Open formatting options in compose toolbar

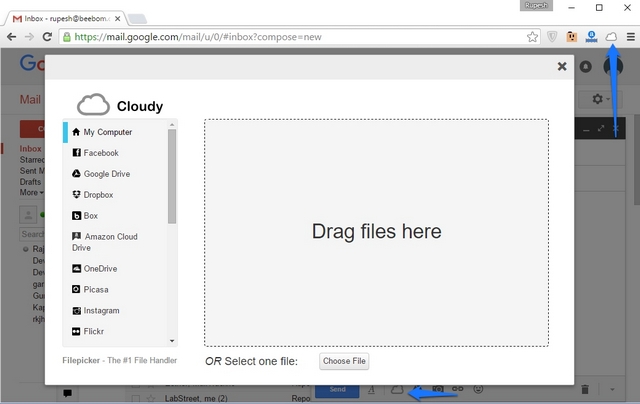tap(371, 390)
